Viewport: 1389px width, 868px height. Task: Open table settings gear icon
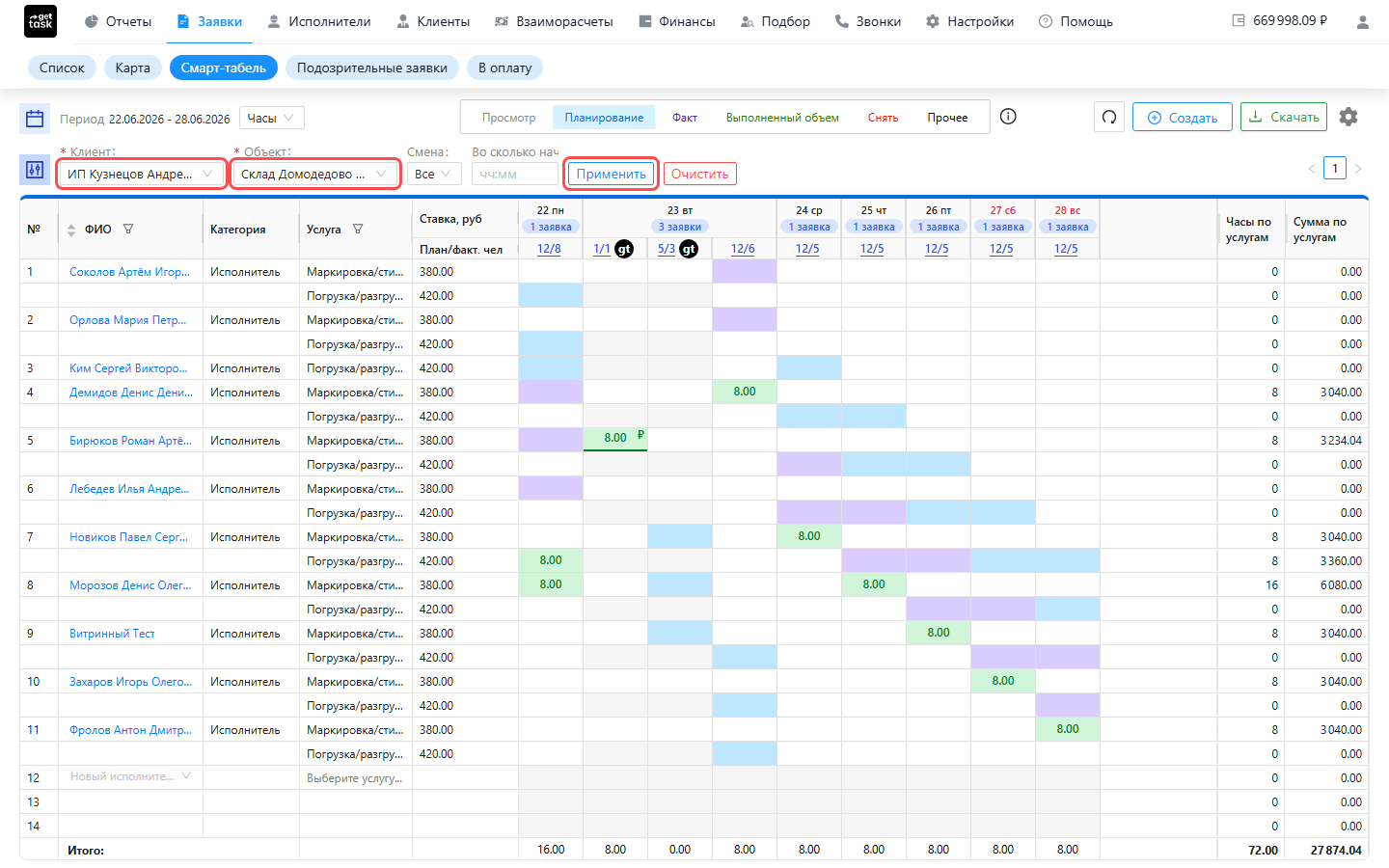pos(1348,117)
